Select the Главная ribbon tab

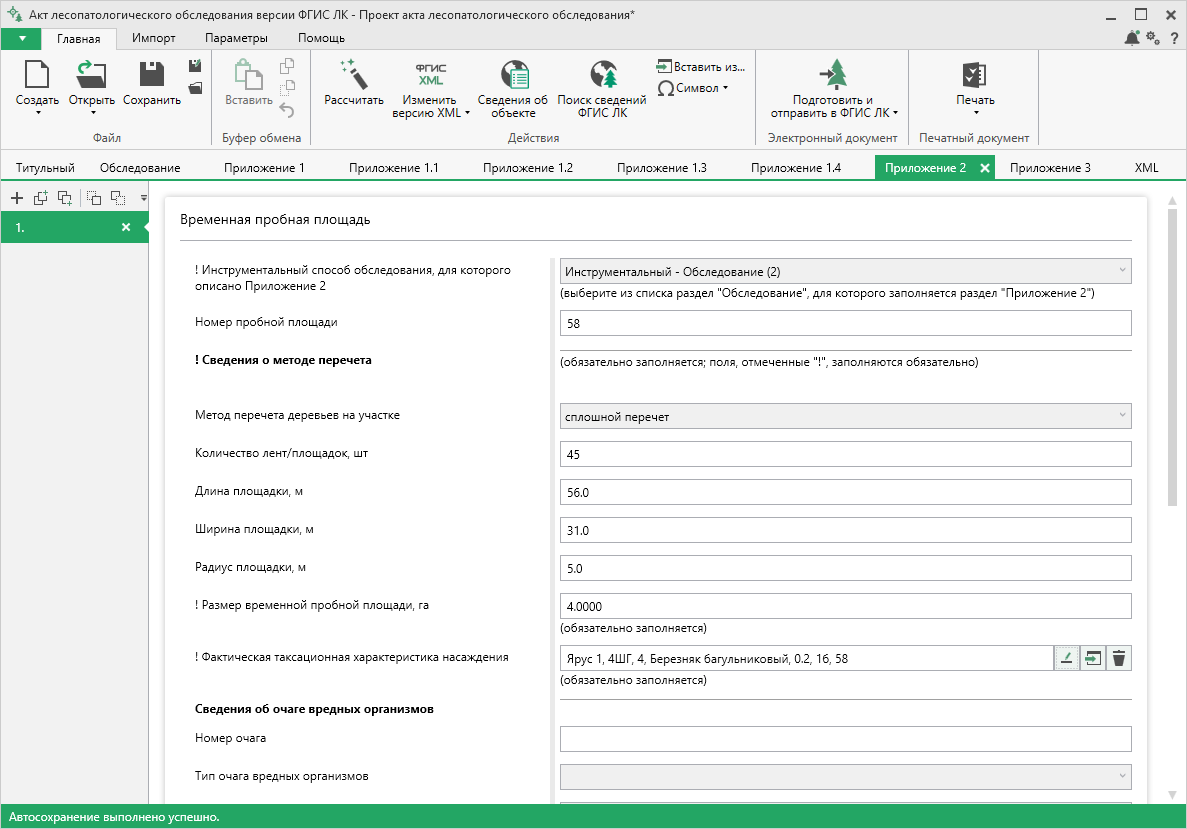click(x=78, y=39)
